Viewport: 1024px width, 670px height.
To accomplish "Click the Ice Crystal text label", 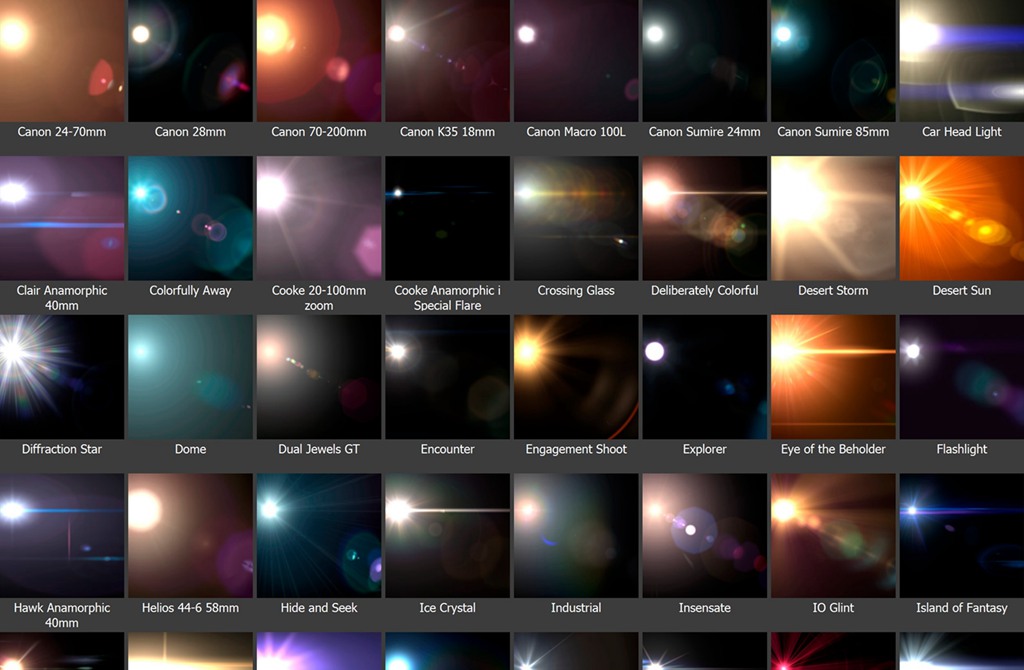I will click(447, 608).
